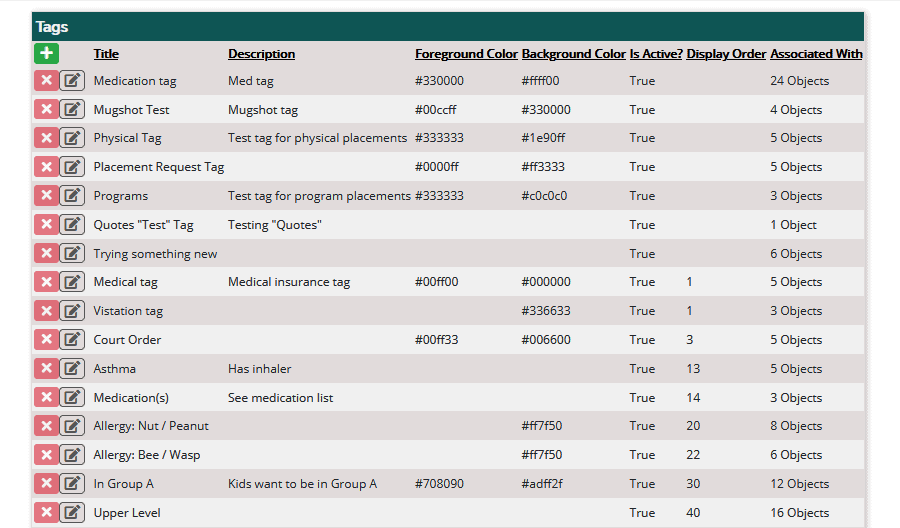900x528 pixels.
Task: Edit the Asthma tag
Action: click(72, 368)
